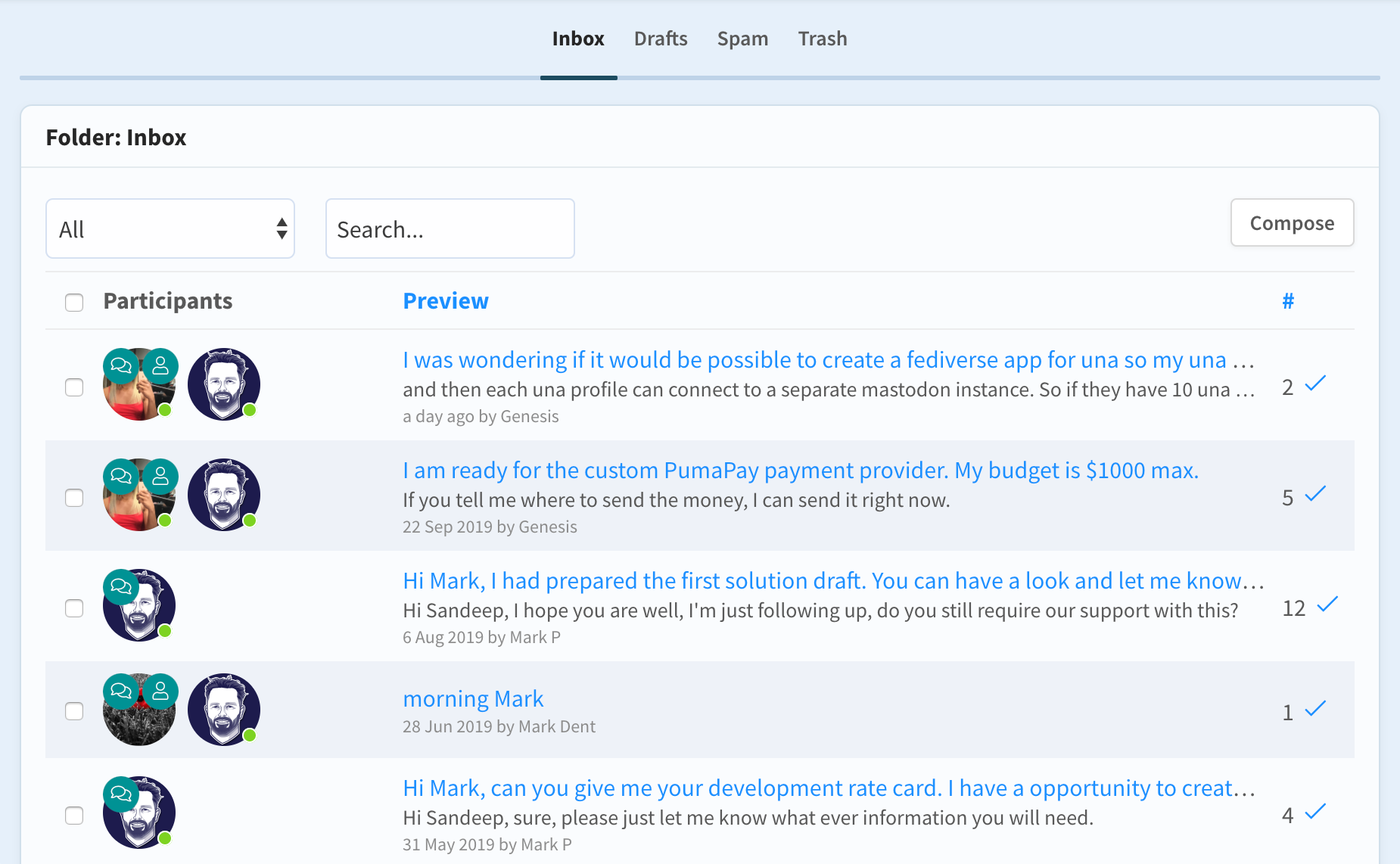Viewport: 1400px width, 864px height.
Task: Click chat bubble icon on solution draft row
Action: pos(121,586)
